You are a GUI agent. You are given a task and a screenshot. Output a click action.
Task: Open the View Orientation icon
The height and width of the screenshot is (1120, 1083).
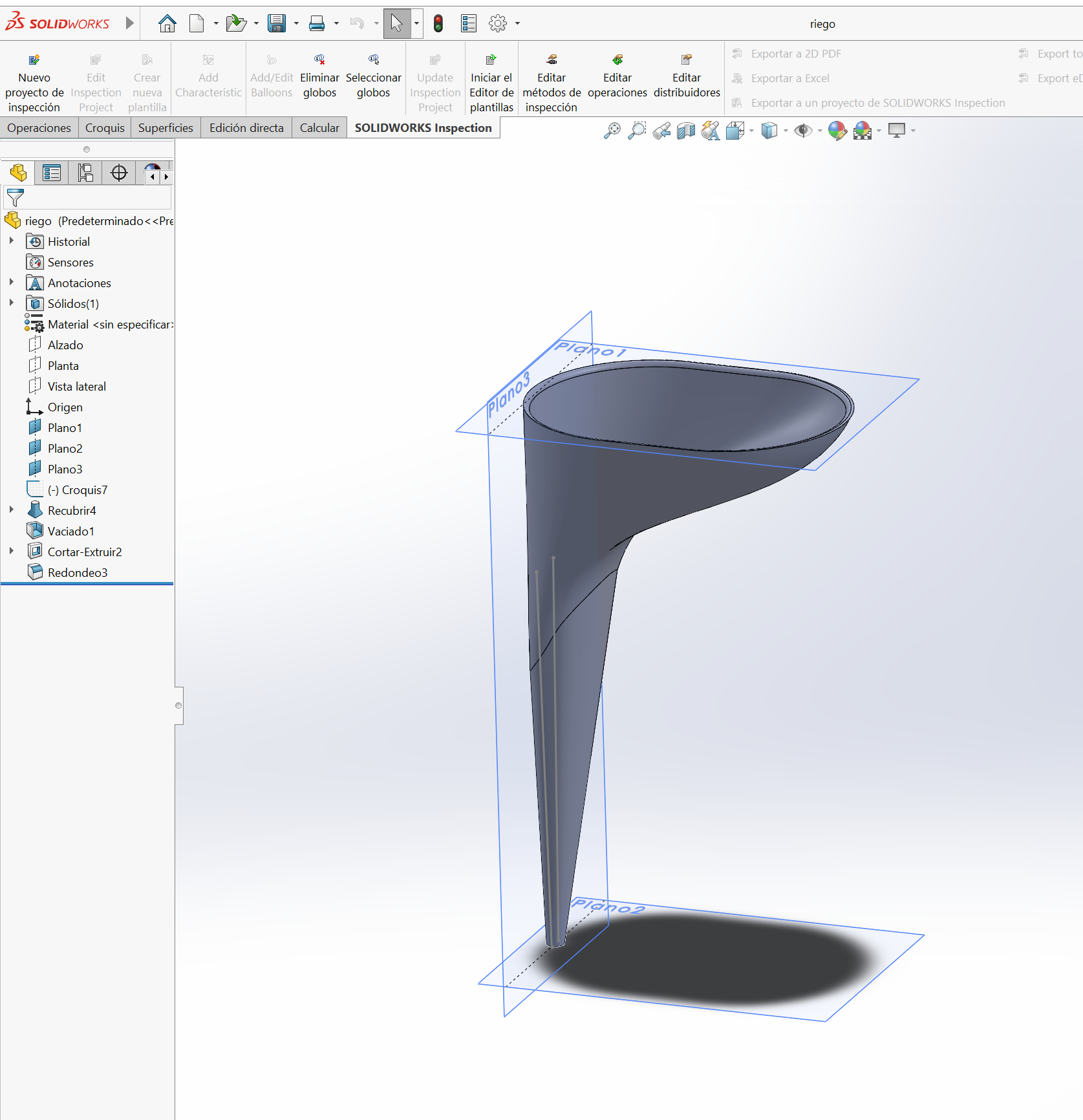[x=735, y=131]
